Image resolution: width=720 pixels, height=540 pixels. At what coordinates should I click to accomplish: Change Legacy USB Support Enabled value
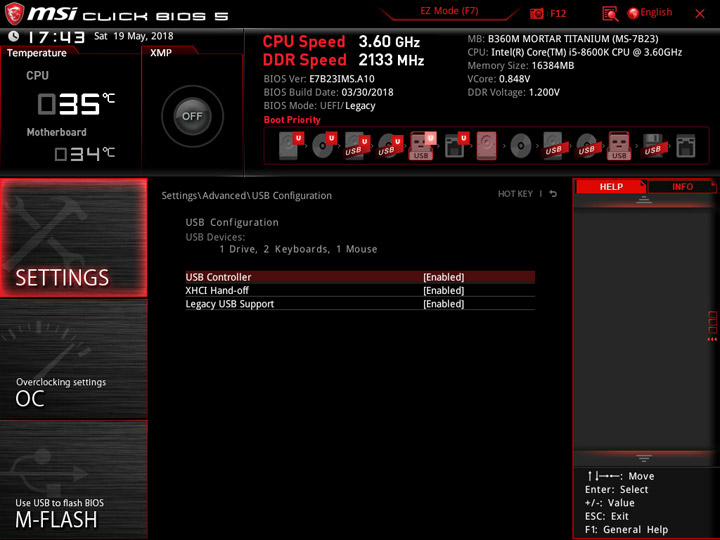click(444, 304)
